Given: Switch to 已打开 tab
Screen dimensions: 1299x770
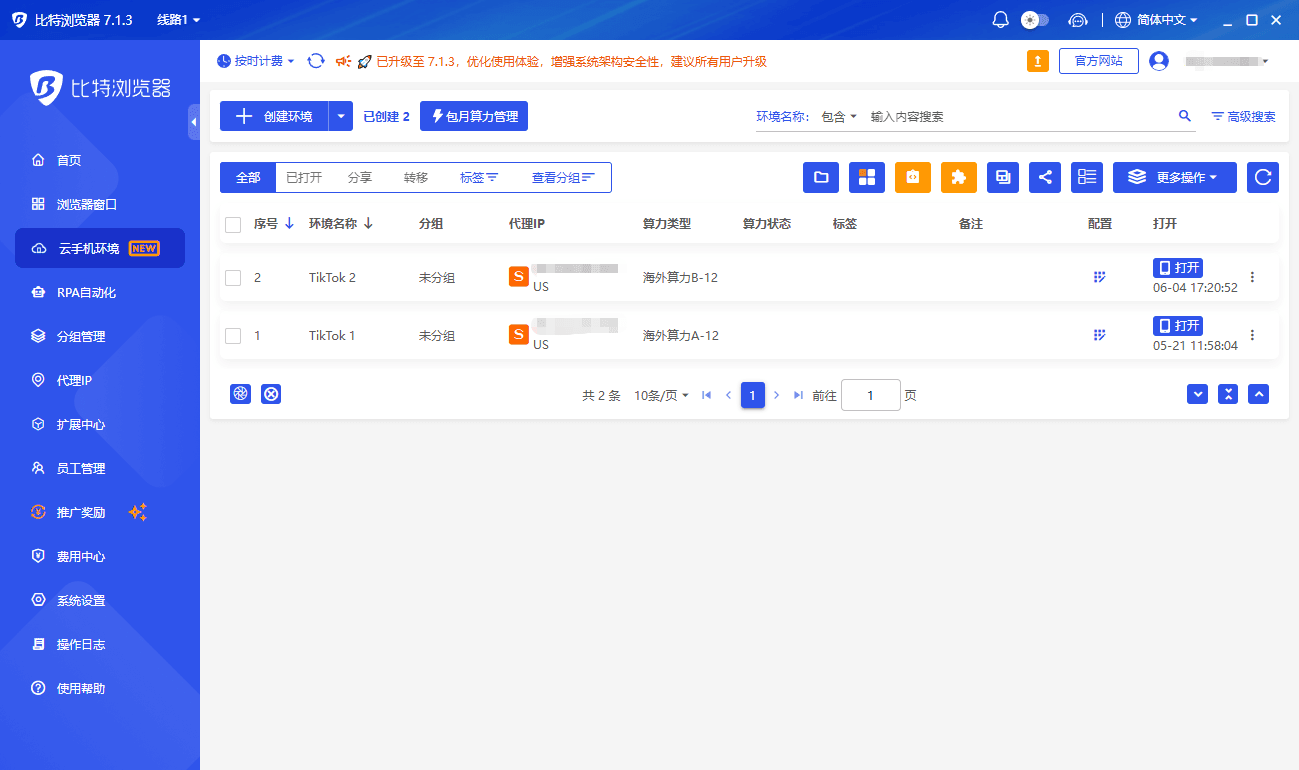Looking at the screenshot, I should [x=304, y=177].
